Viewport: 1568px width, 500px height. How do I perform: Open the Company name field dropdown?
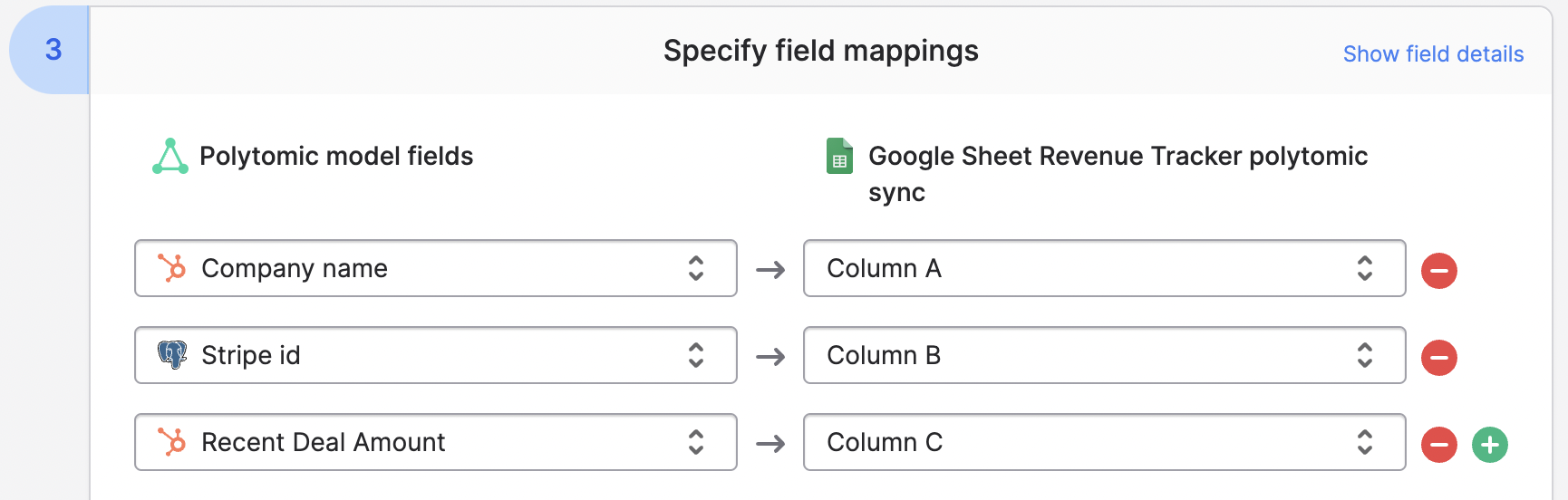point(435,268)
